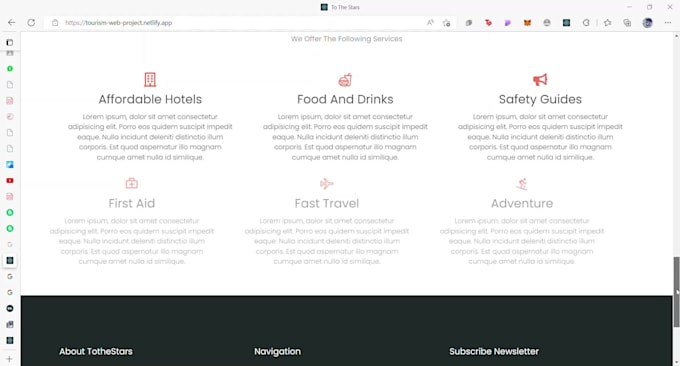
Task: Open the MetaMask fox extension
Action: [527, 23]
